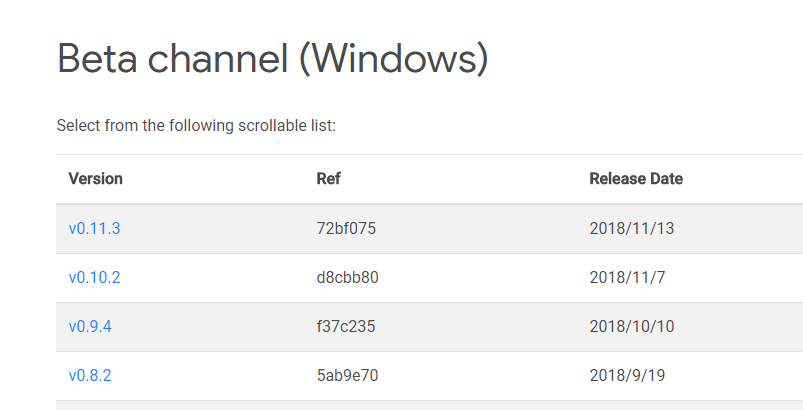Click the word Beta in the heading
Viewport: 803px width, 410px height.
tap(97, 58)
